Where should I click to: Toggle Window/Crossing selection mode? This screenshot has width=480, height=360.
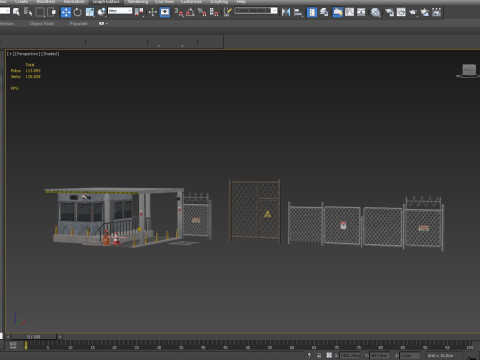click(x=52, y=12)
